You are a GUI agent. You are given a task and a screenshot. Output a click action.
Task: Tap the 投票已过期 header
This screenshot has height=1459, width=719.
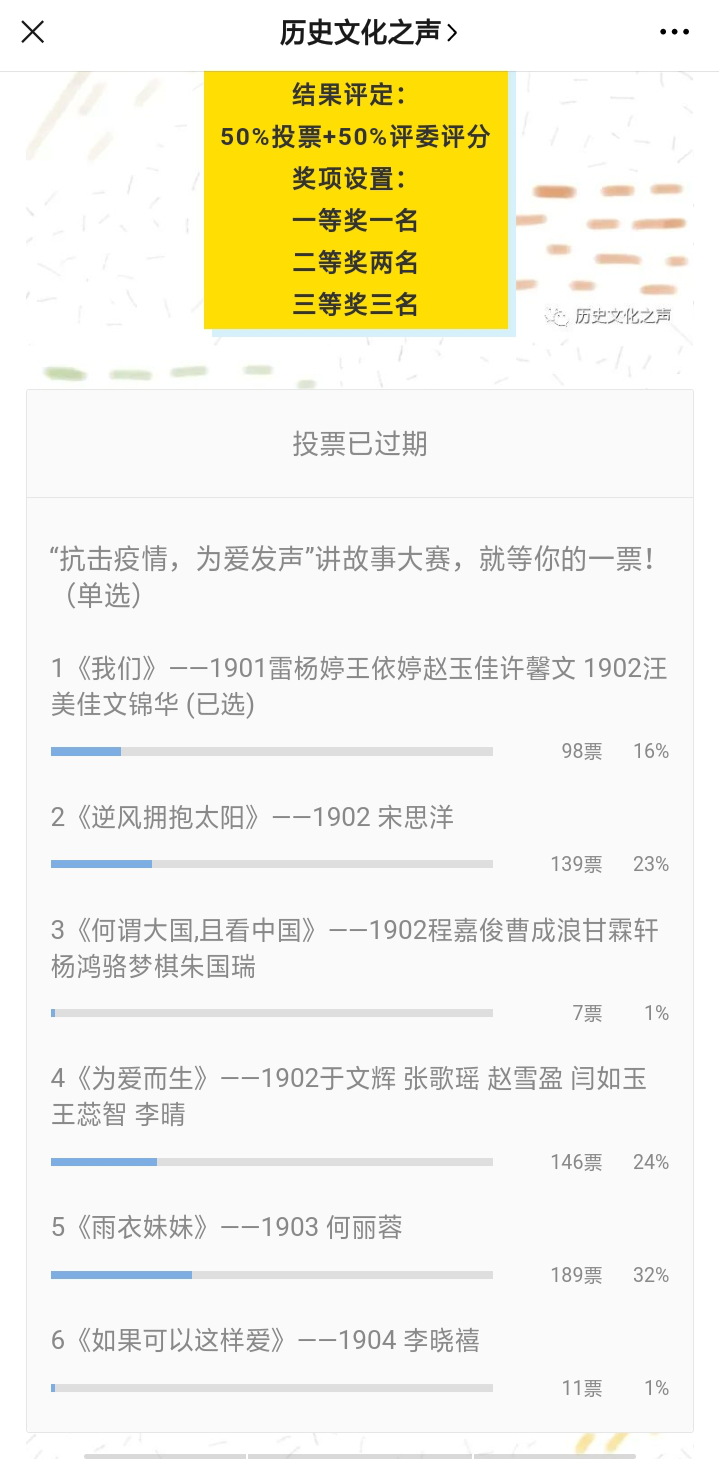pyautogui.click(x=360, y=444)
